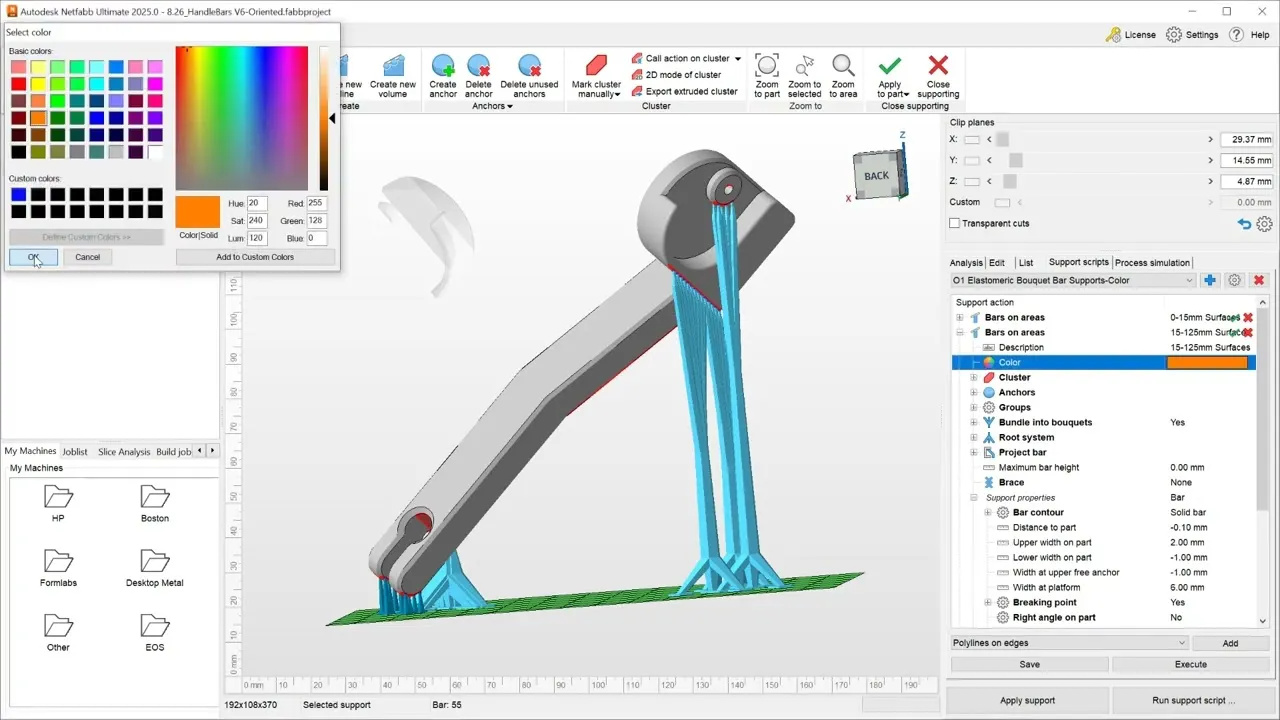This screenshot has height=720, width=1280.
Task: Enable the Transparent cuts checkbox
Action: [x=955, y=224]
